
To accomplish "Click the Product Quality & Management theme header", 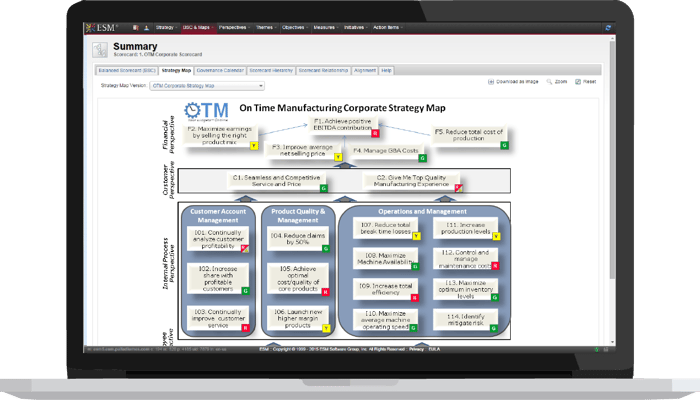I will pos(298,216).
